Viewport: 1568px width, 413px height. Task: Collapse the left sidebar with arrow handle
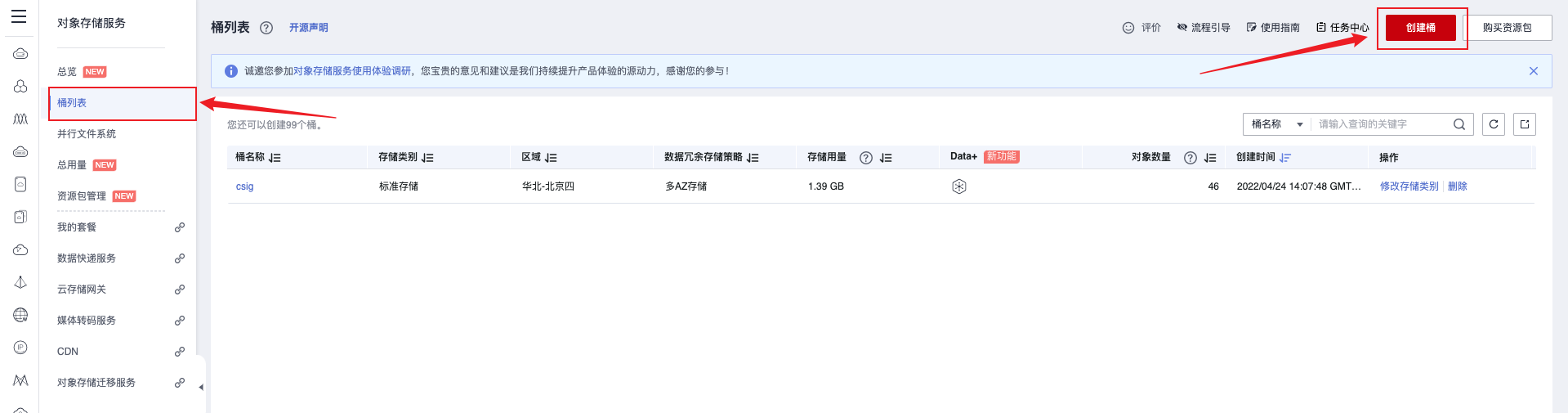point(201,387)
